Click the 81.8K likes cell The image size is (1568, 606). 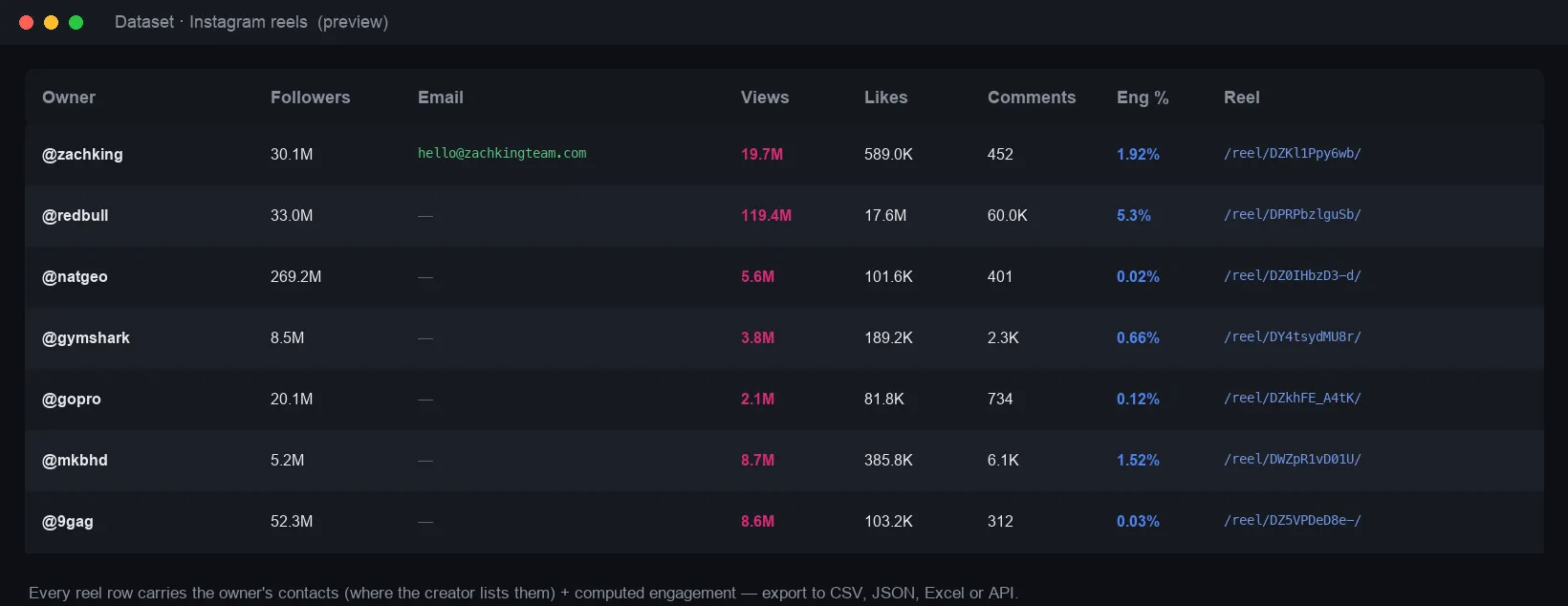coord(884,399)
